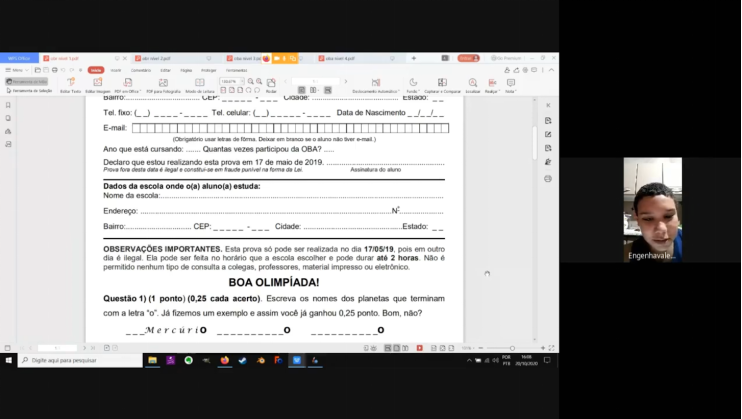
Task: Go to the previous page arrow in ribbon
Action: pos(285,81)
